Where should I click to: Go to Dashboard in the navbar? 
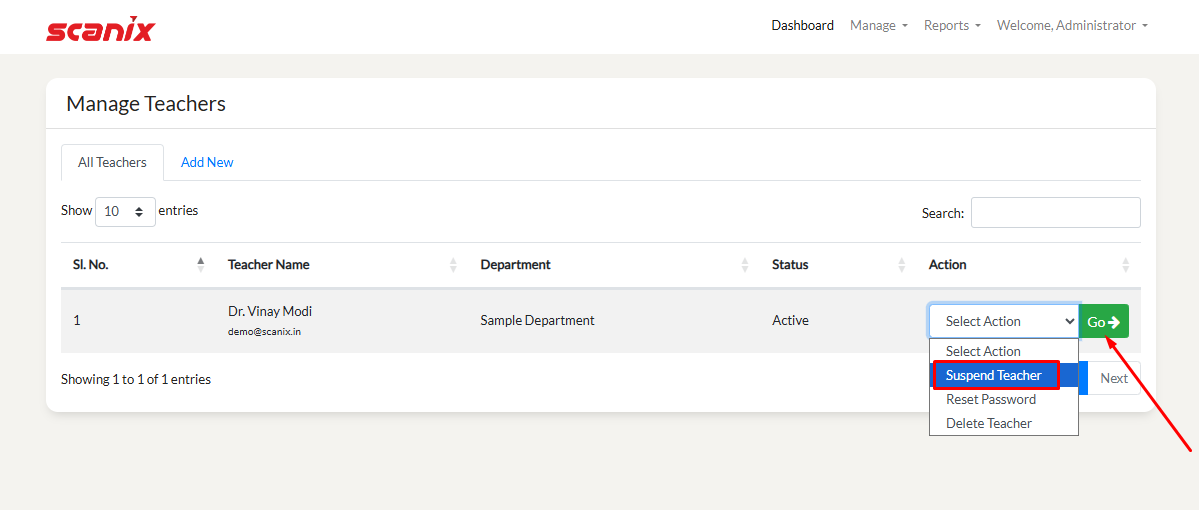tap(802, 26)
